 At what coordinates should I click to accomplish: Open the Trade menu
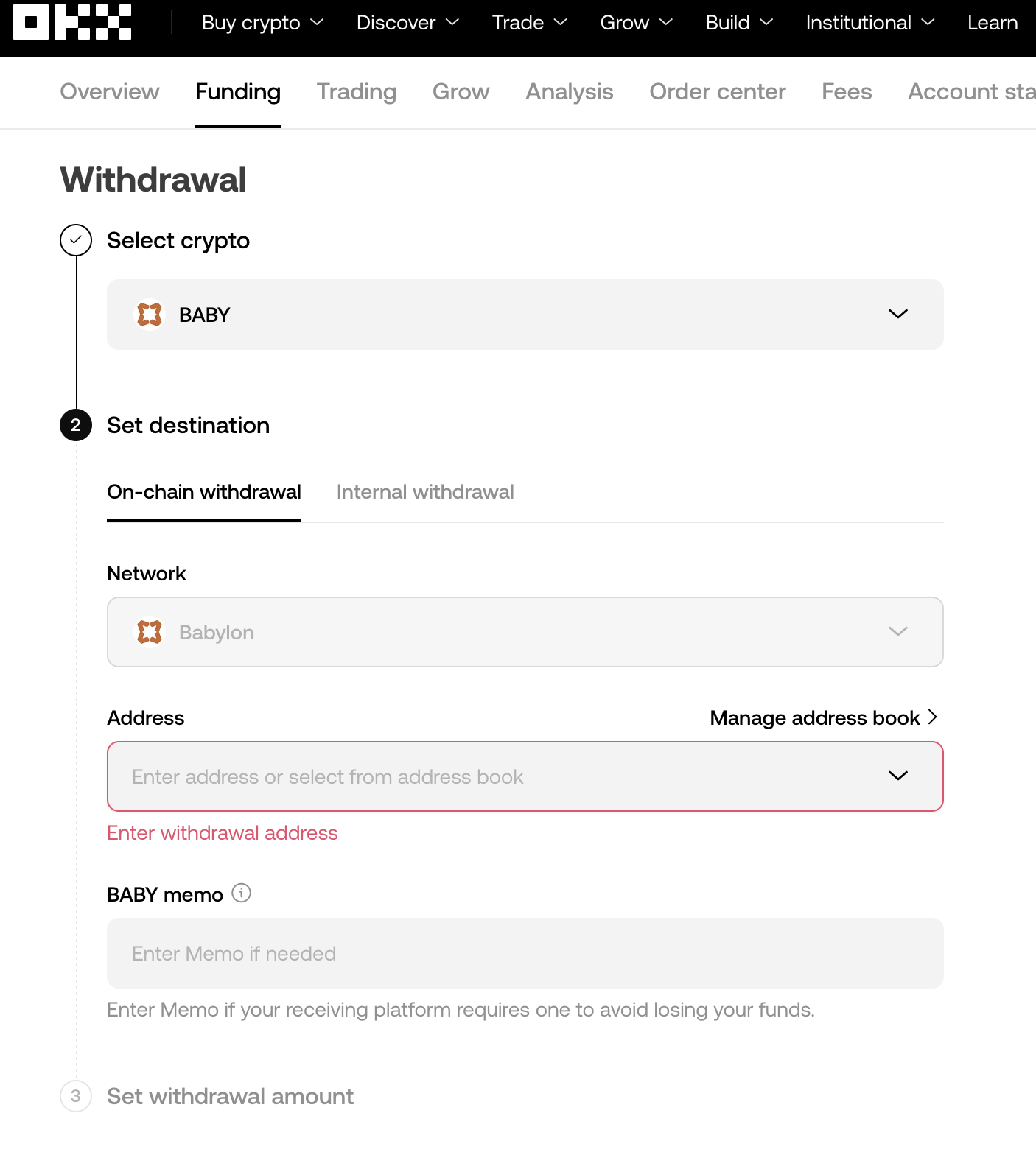[x=530, y=23]
